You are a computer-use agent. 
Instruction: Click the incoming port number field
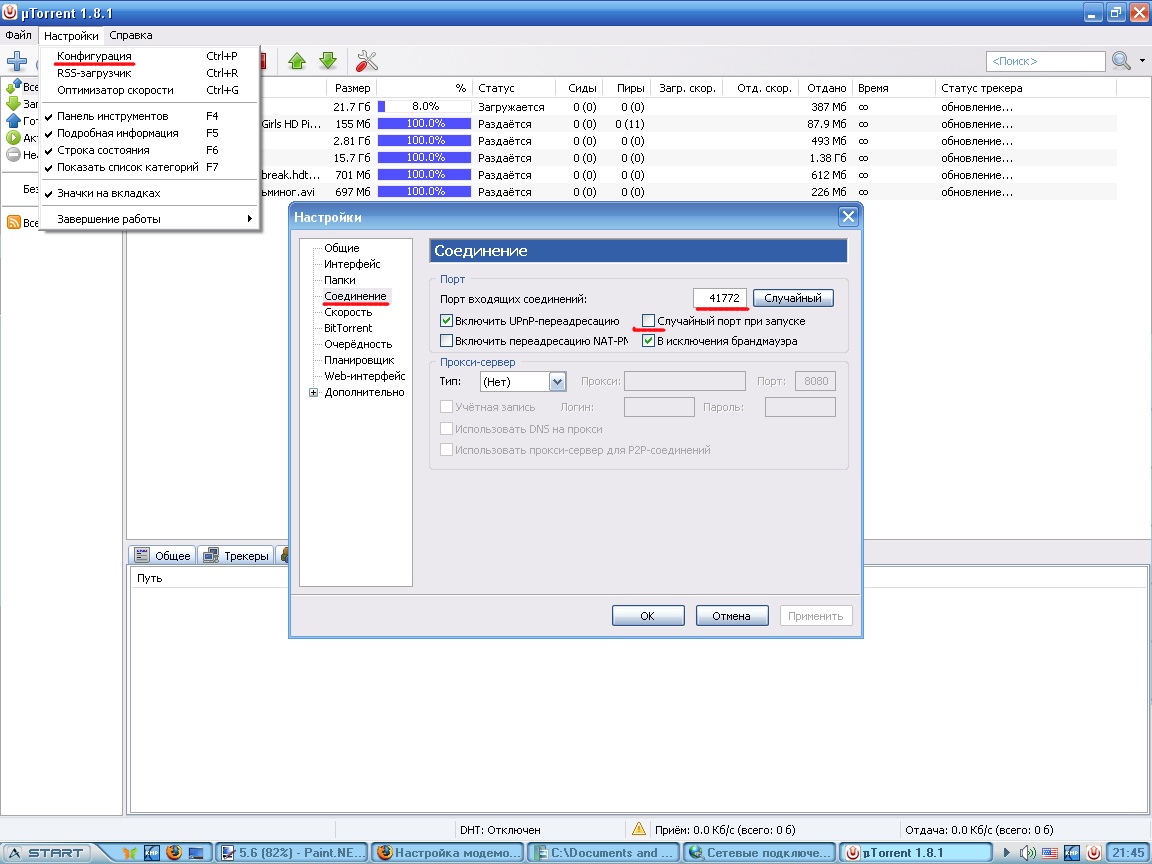(x=720, y=298)
